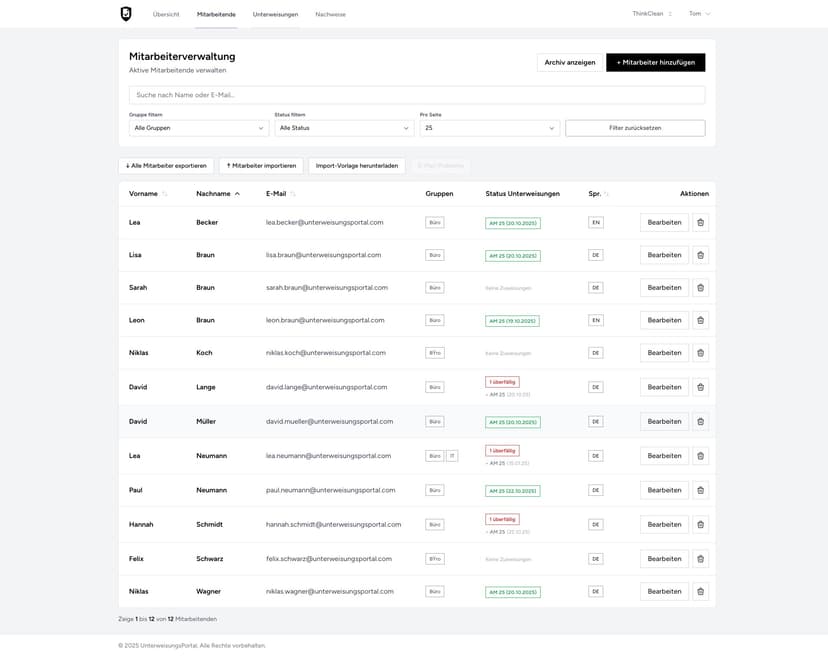This screenshot has width=828, height=657.
Task: Expand the Tom user menu
Action: coord(699,14)
